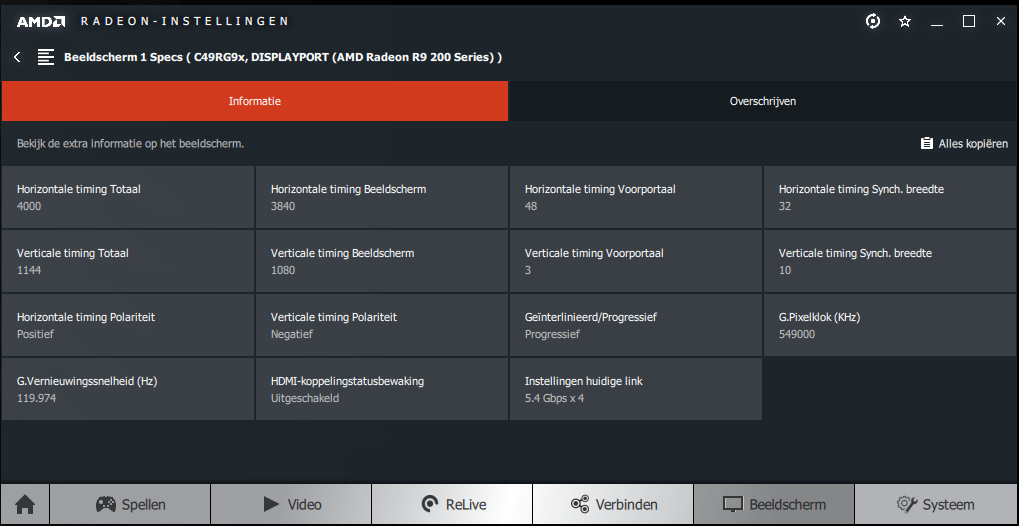
Task: Maximize the Radeon settings window
Action: click(x=968, y=21)
